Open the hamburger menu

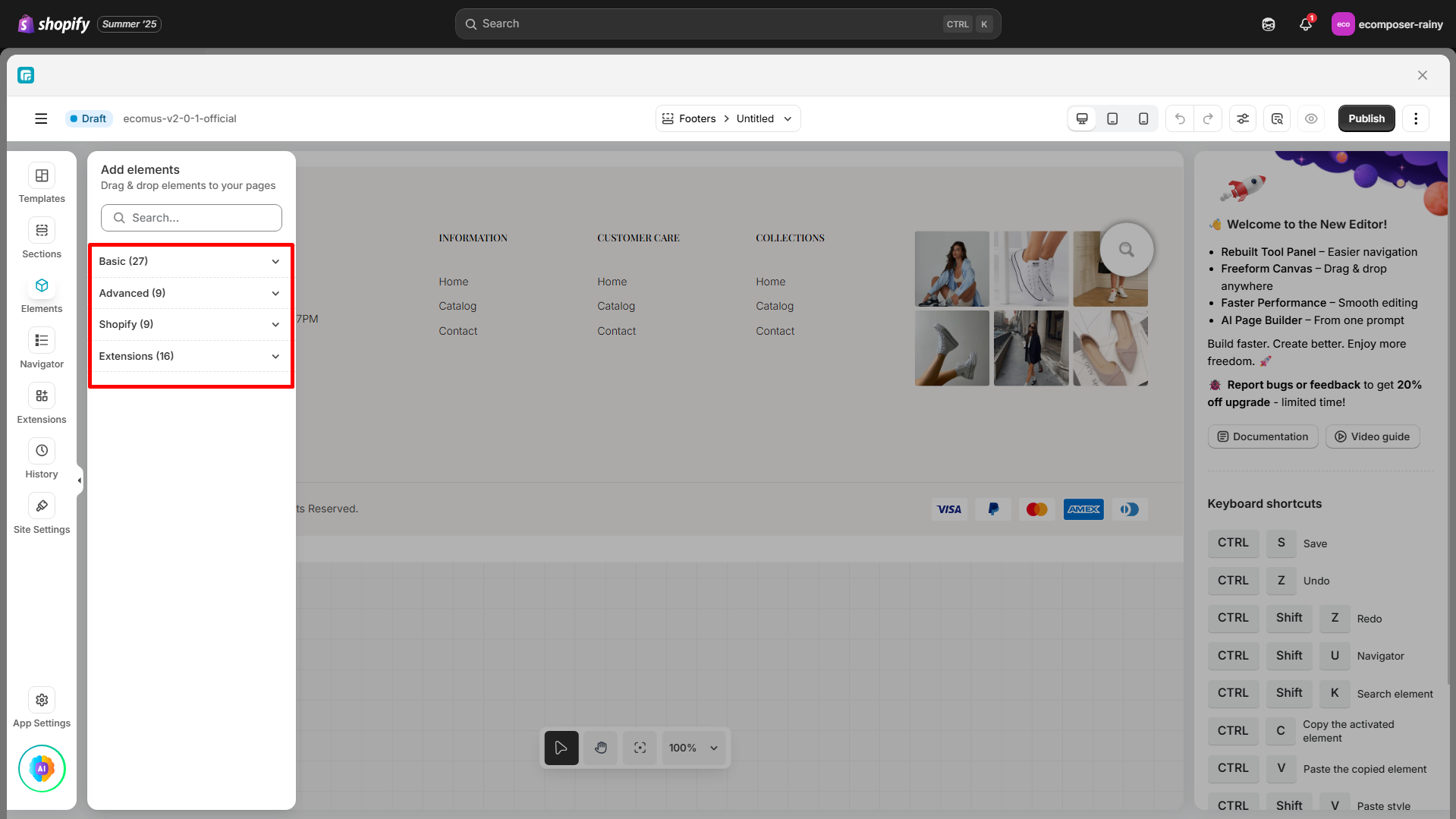41,118
